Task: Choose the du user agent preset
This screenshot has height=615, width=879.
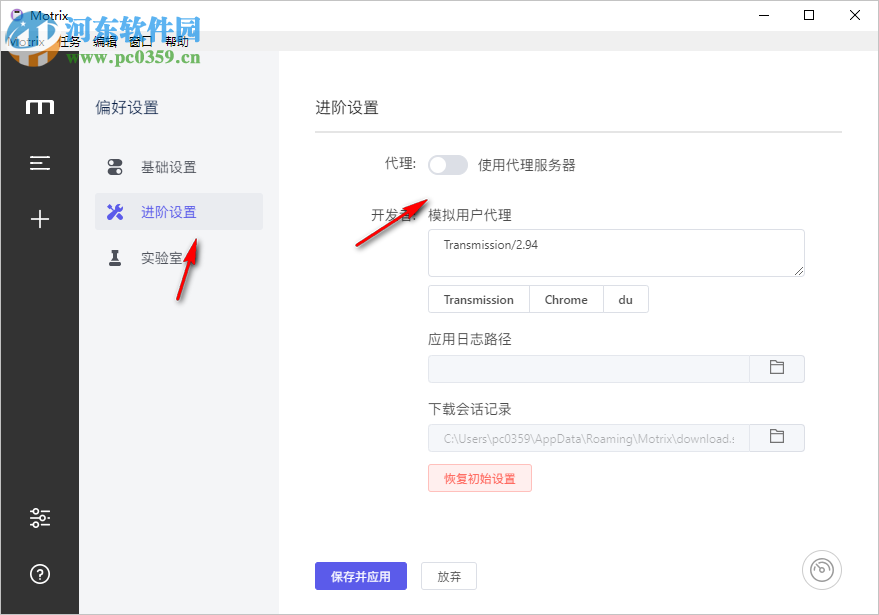Action: (626, 299)
